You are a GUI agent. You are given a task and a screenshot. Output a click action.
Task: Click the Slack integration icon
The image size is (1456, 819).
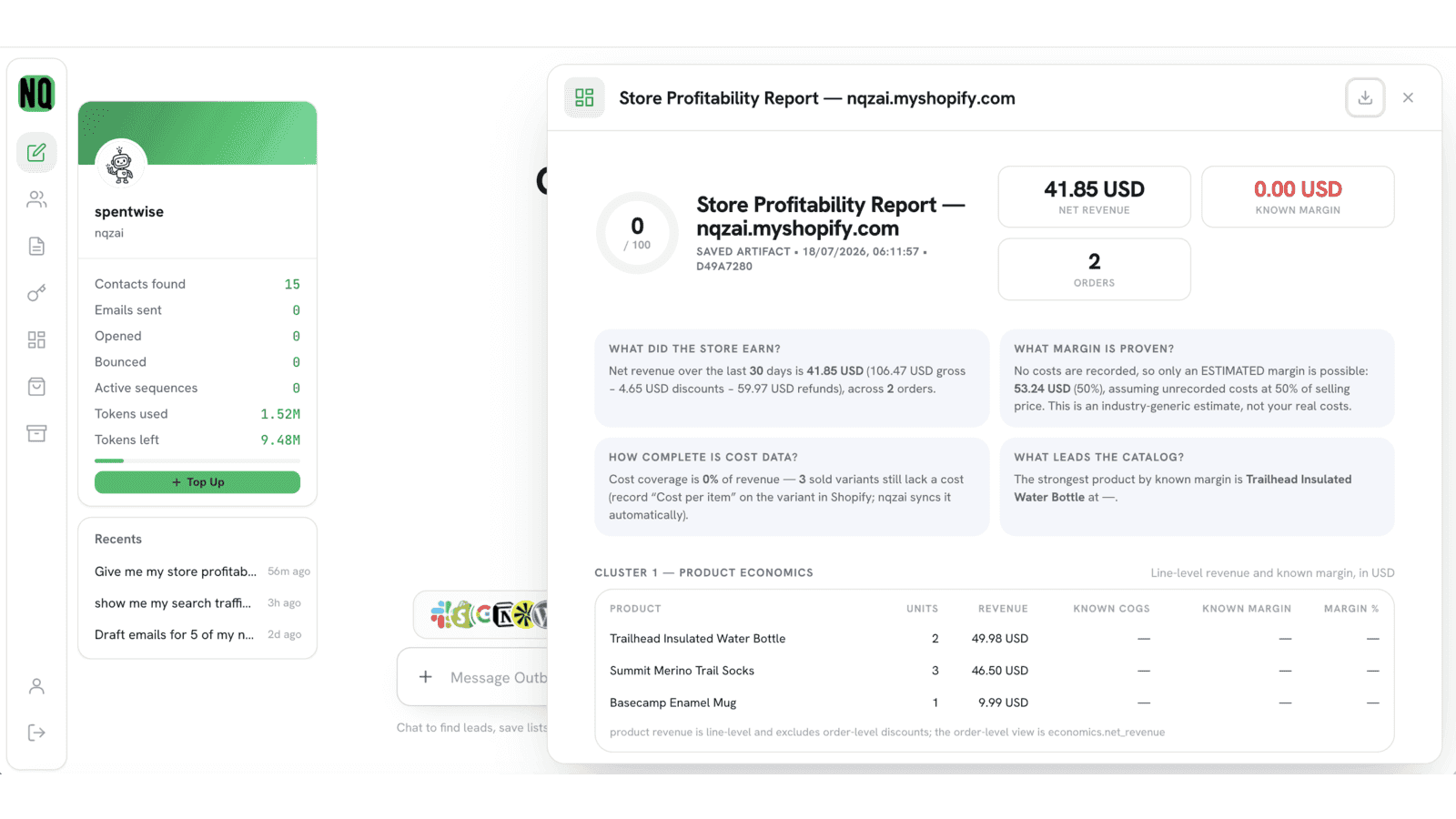pyautogui.click(x=442, y=614)
